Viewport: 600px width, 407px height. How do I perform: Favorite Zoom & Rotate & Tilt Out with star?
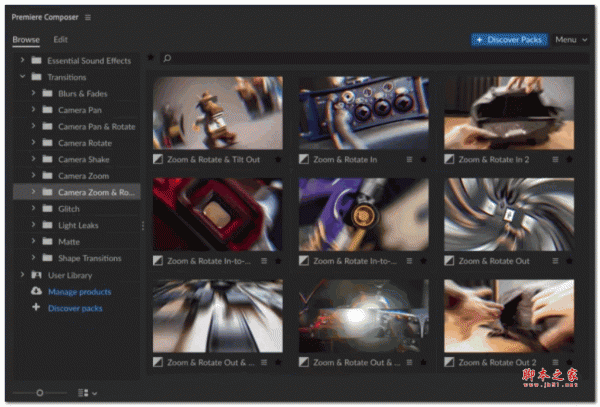click(278, 160)
